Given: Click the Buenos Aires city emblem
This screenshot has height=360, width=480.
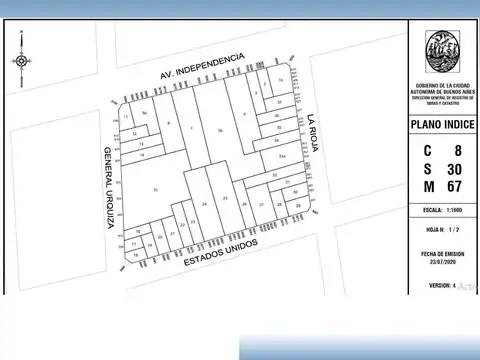Looking at the screenshot, I should point(443,51).
